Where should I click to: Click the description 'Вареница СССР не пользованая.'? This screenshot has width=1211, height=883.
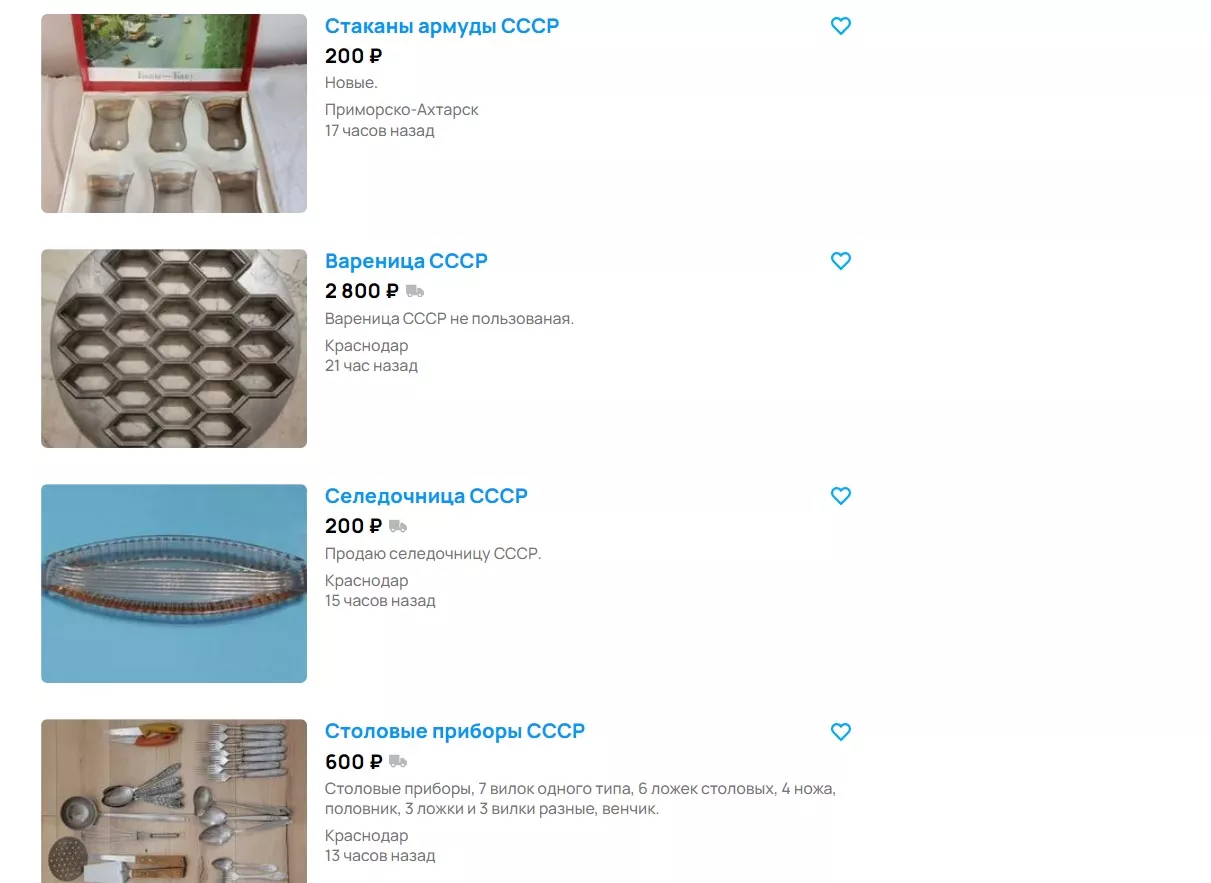coord(449,319)
